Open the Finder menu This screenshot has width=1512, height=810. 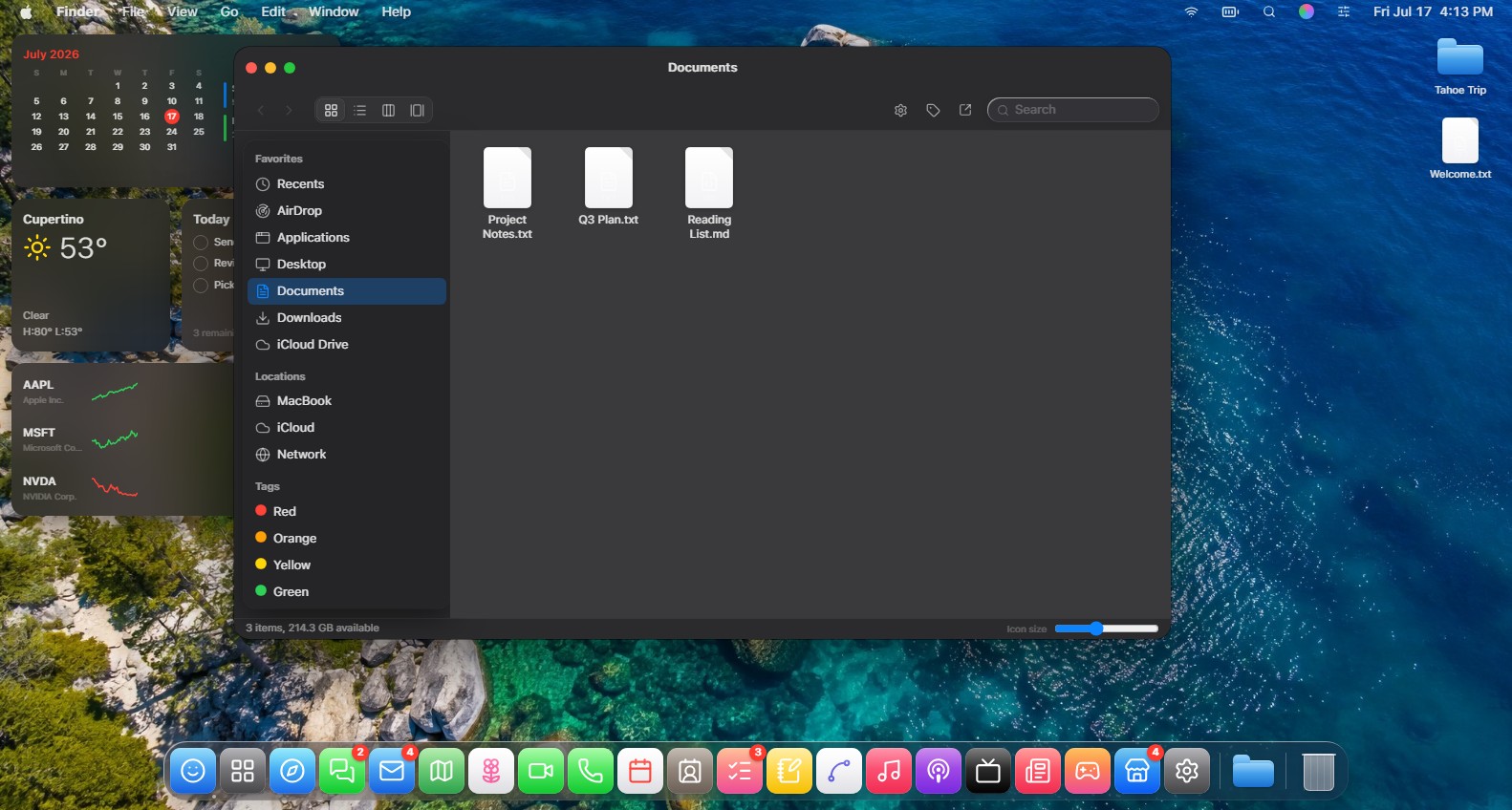pyautogui.click(x=78, y=11)
